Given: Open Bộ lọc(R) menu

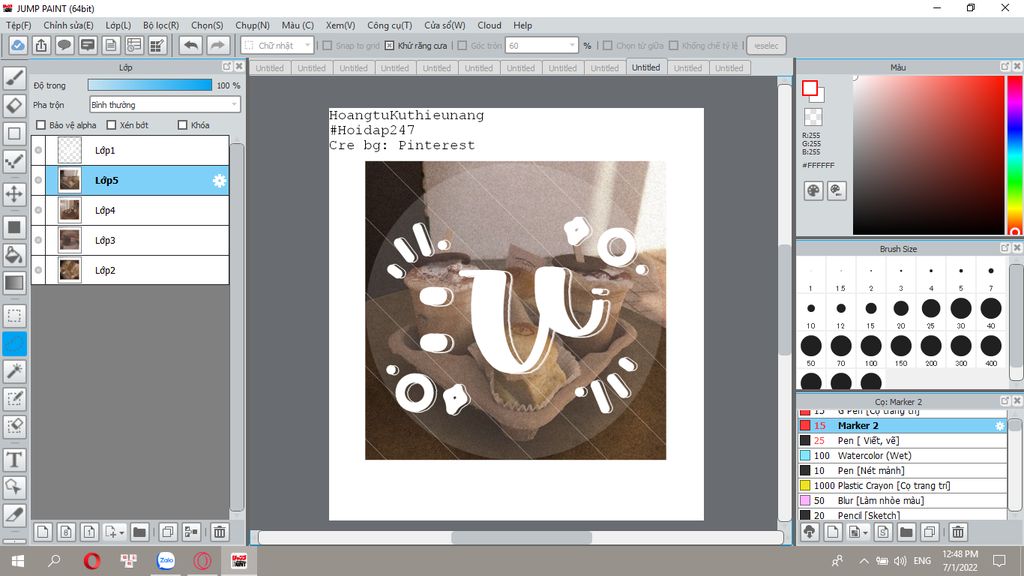Looking at the screenshot, I should (161, 25).
